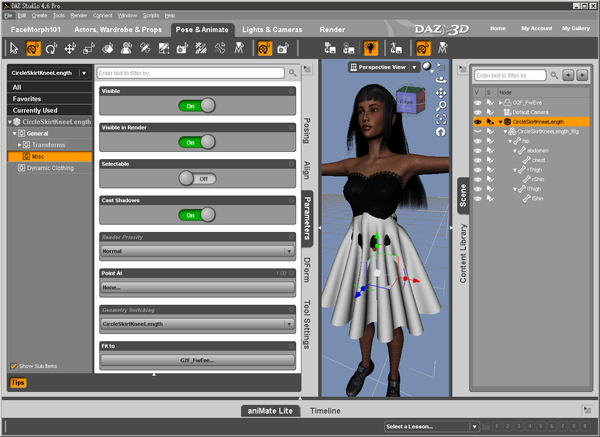Collapse the abdomen bone node
This screenshot has width=600, height=437.
[515, 151]
